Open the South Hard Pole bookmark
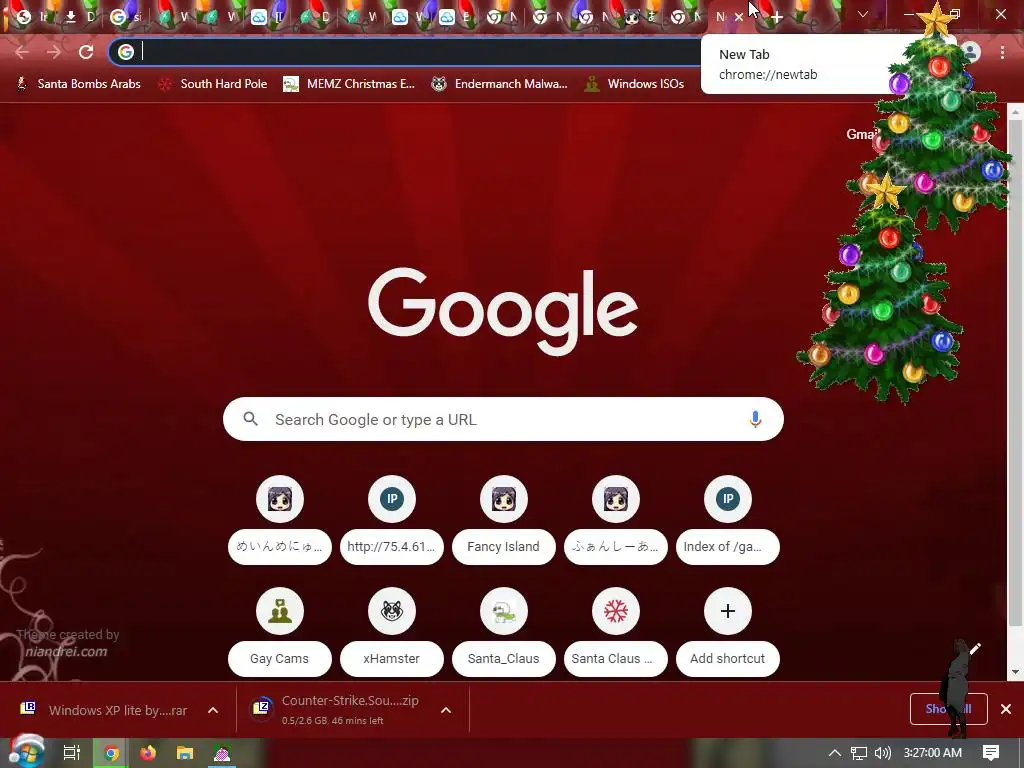Screen dimensions: 1024x768 click(213, 84)
